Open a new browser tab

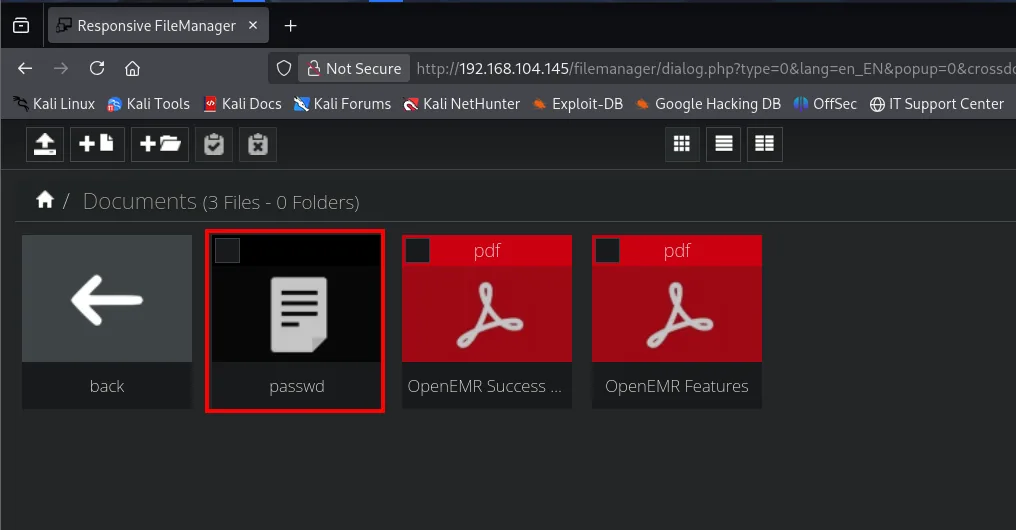point(290,25)
